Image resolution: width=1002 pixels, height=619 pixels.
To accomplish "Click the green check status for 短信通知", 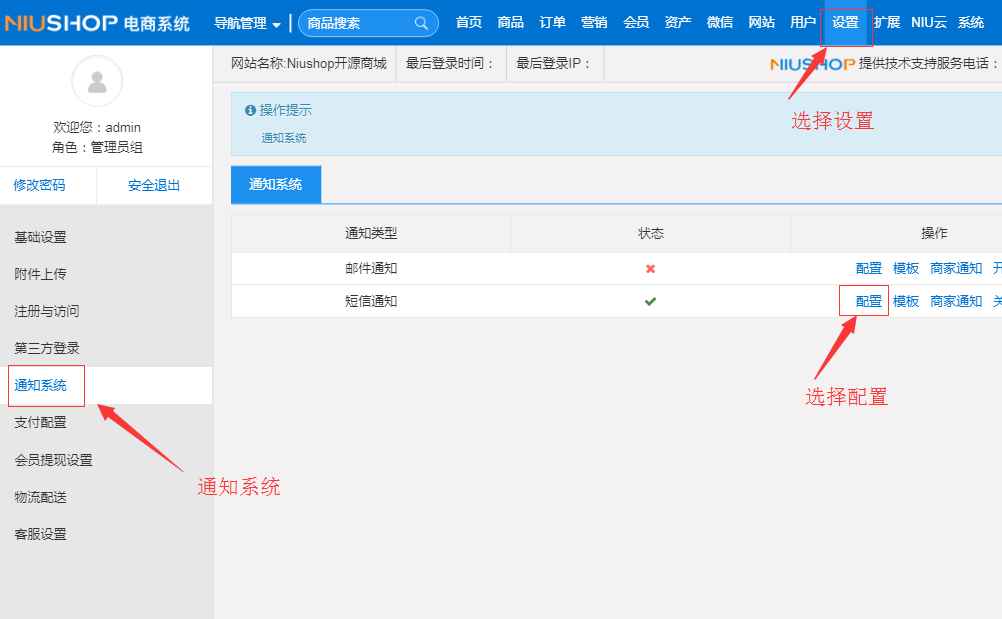I will tap(650, 301).
